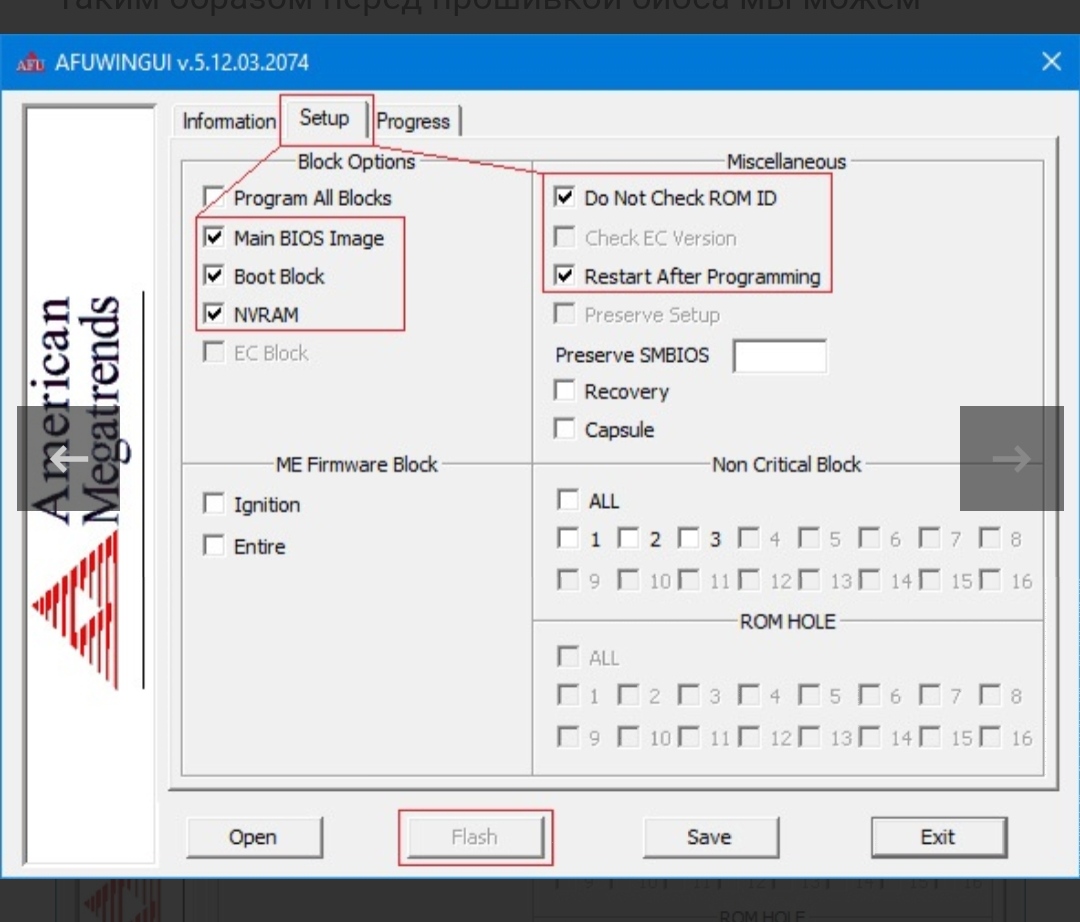This screenshot has height=922, width=1080.
Task: Click Non Critical Block 8 checkbox
Action: (990, 538)
